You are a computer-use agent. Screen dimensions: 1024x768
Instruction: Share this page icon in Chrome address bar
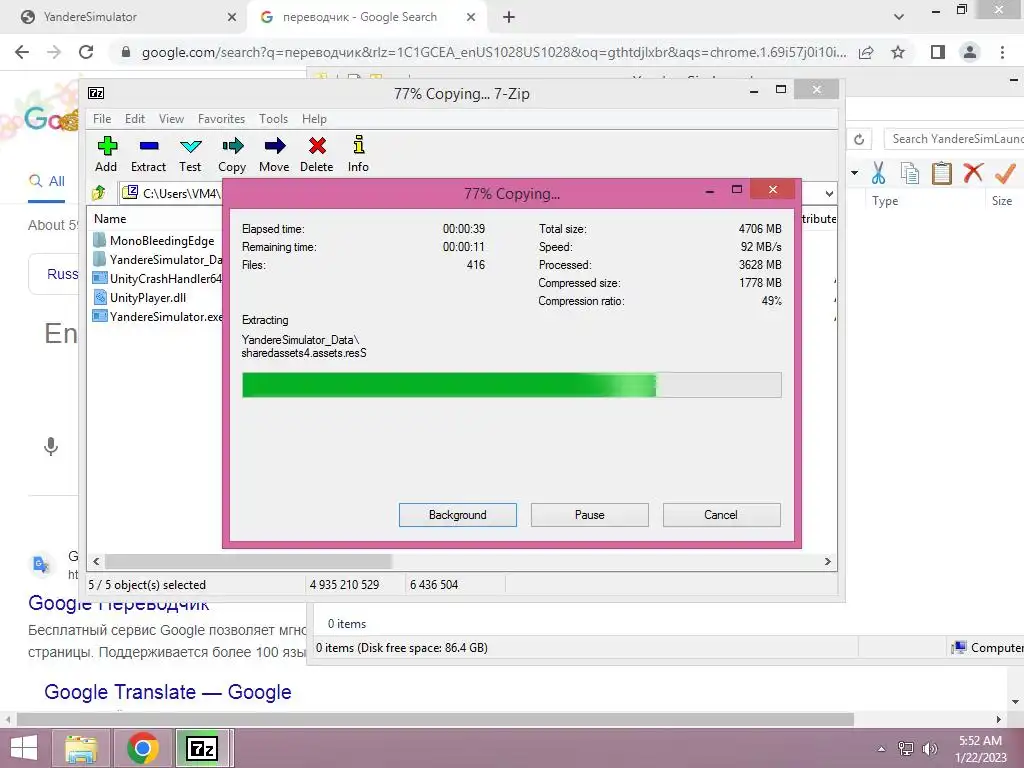866,52
